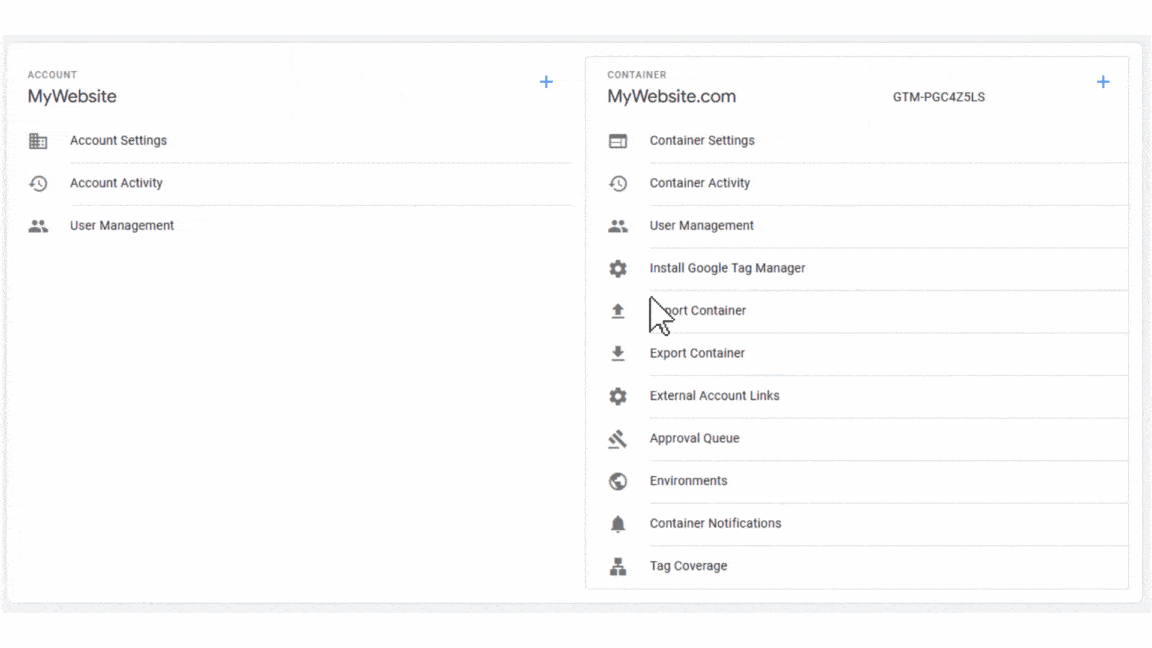
Task: Open Container Notifications
Action: click(x=715, y=524)
